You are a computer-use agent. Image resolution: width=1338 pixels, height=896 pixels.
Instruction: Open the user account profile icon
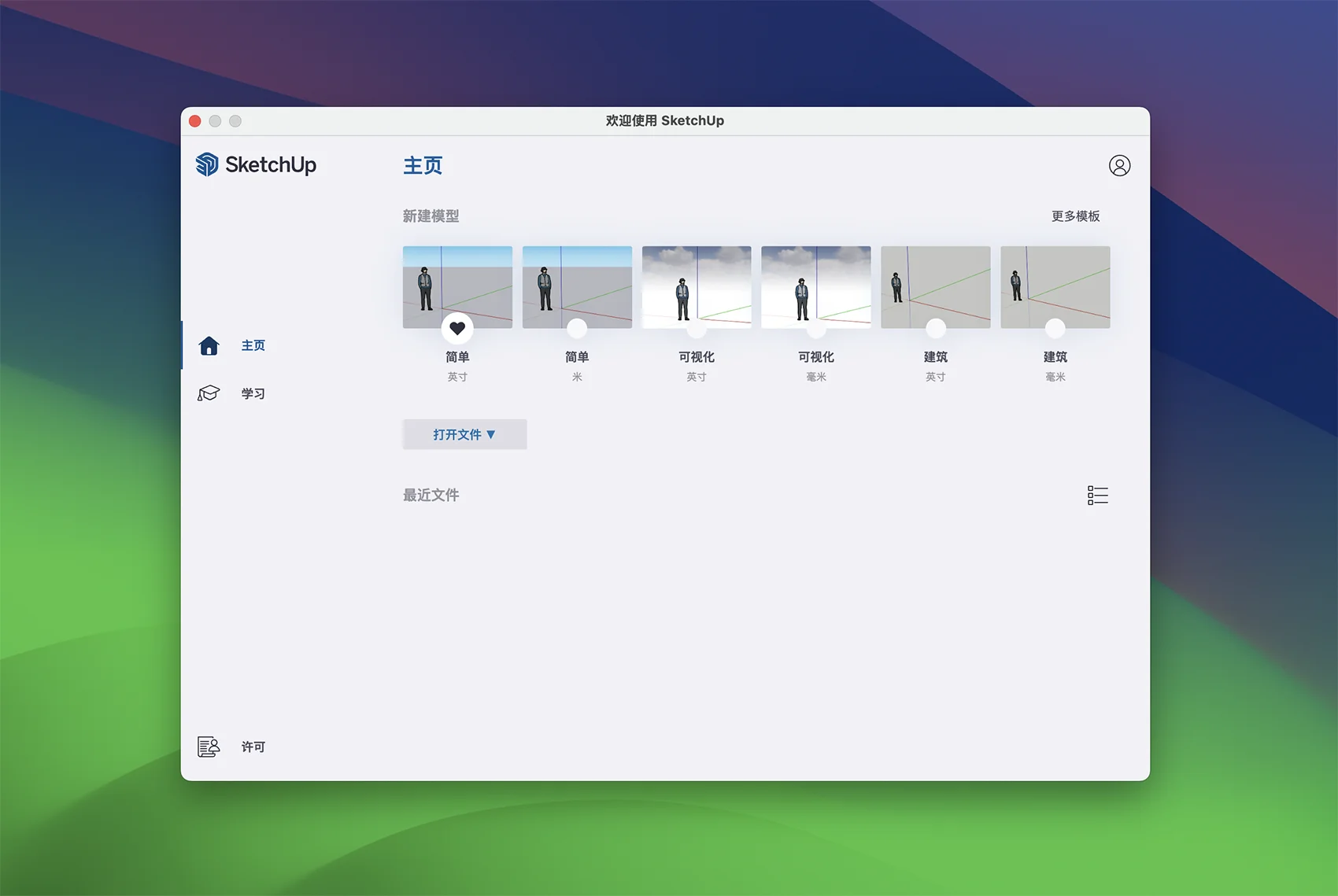1119,165
